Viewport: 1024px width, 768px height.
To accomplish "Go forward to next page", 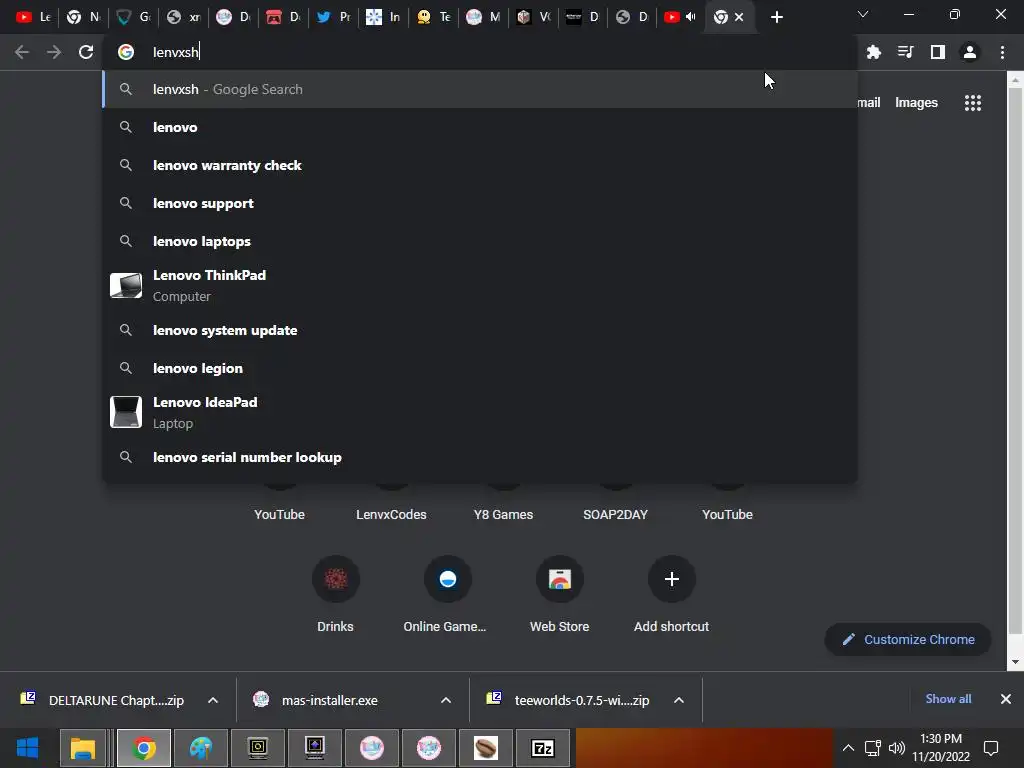I will (54, 52).
